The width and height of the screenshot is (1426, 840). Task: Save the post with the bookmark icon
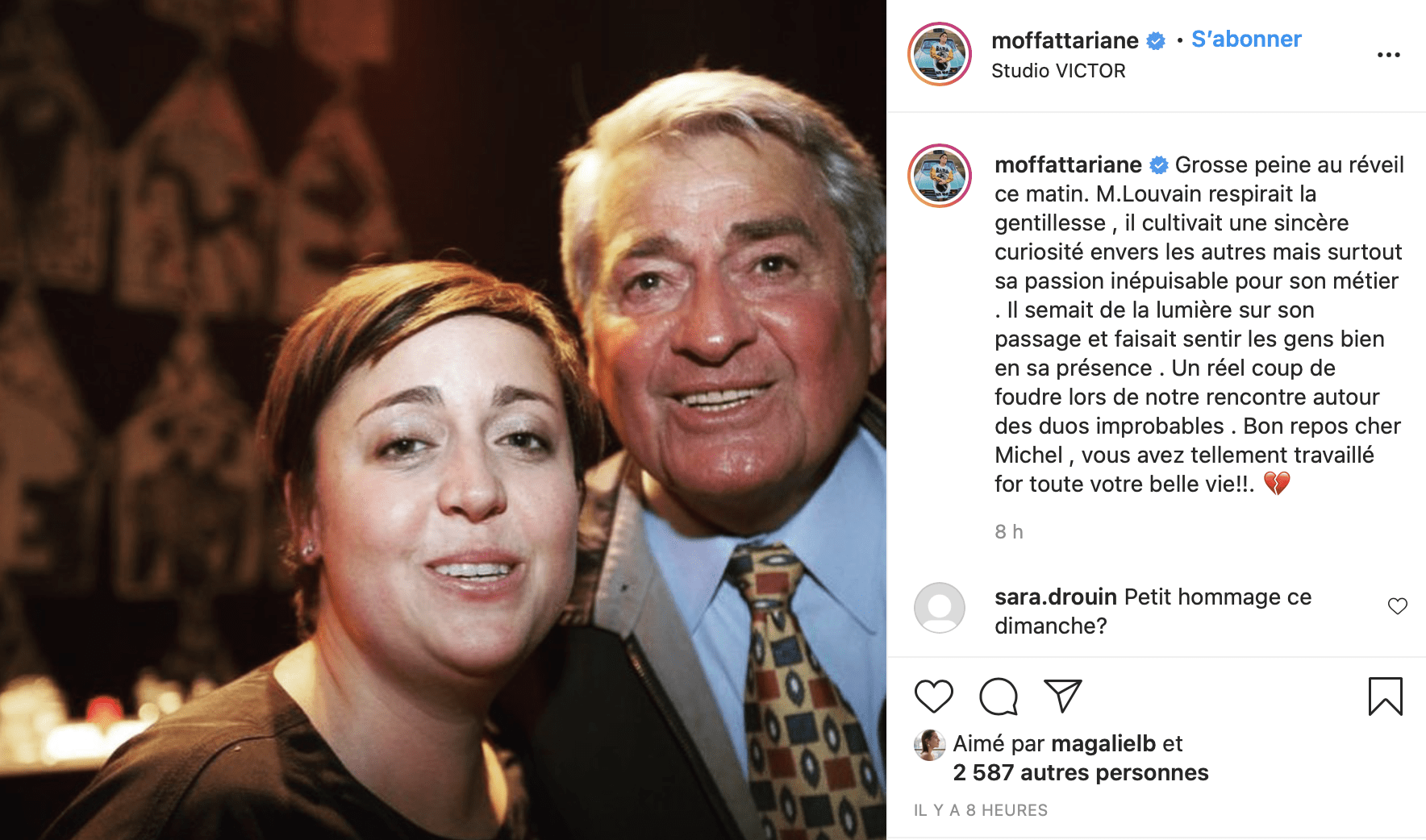point(1386,697)
